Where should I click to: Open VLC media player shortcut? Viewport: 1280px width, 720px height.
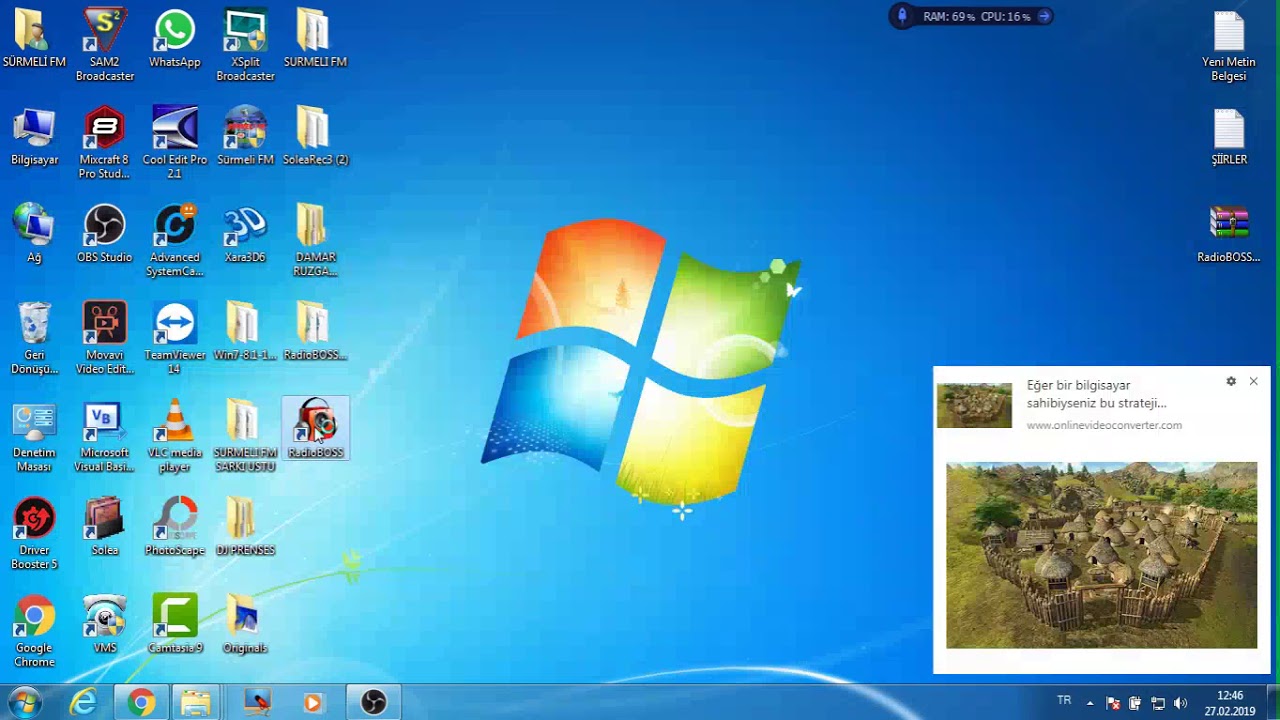[x=175, y=436]
